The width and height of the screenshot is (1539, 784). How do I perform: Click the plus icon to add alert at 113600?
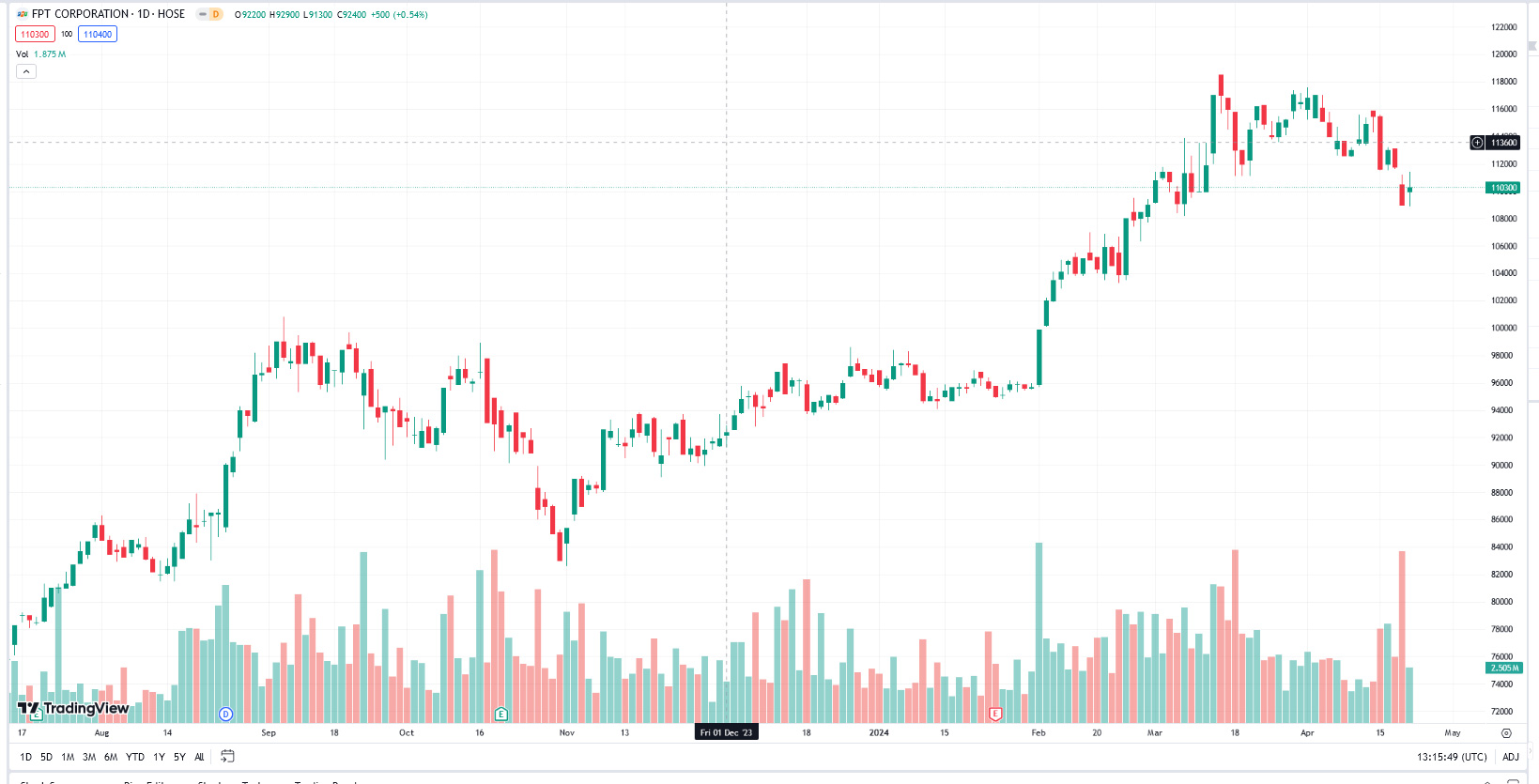click(1477, 142)
